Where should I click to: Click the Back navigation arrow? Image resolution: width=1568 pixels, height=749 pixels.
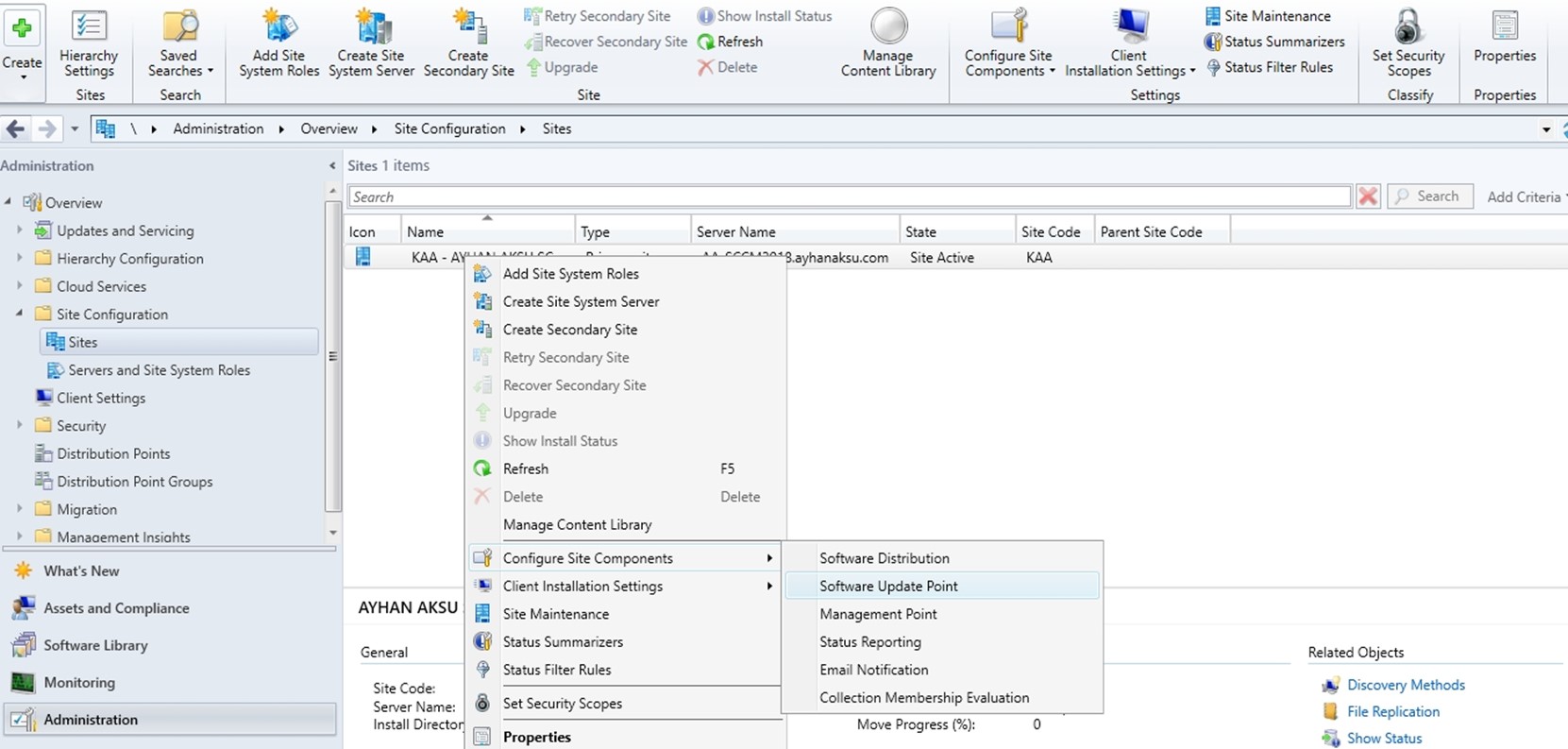[x=15, y=129]
